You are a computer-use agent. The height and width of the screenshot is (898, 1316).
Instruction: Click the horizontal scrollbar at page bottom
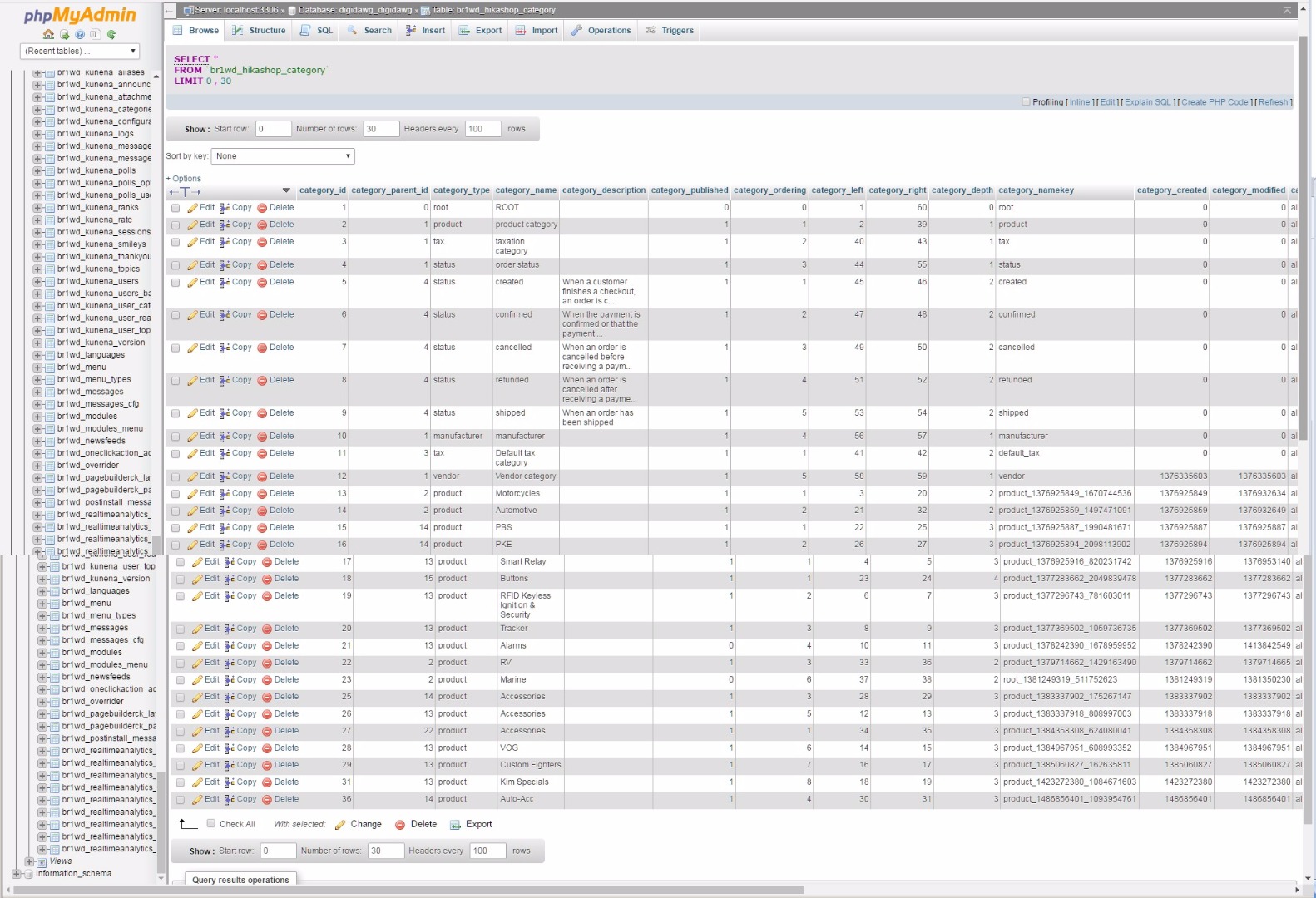click(408, 890)
